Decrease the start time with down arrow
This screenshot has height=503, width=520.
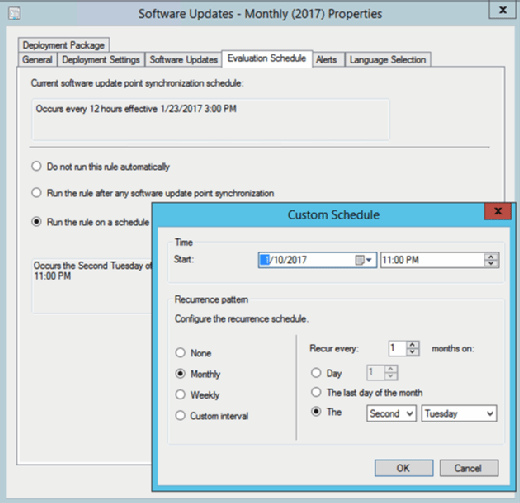pyautogui.click(x=491, y=263)
